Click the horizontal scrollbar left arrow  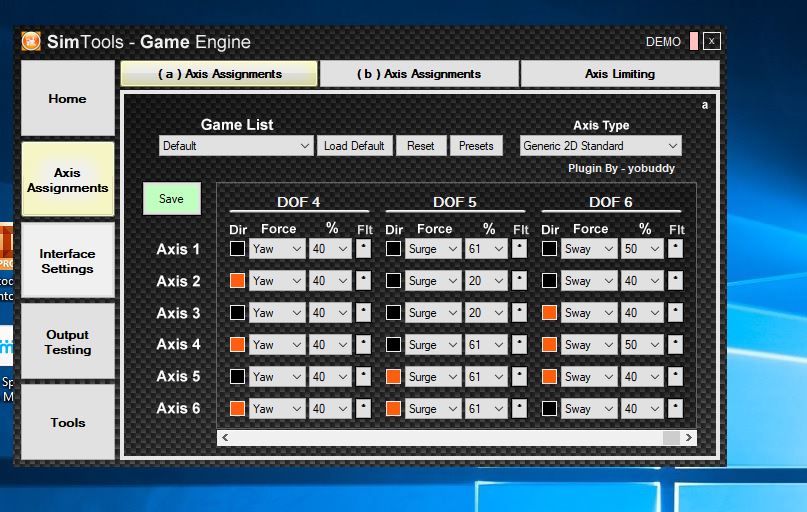point(225,437)
